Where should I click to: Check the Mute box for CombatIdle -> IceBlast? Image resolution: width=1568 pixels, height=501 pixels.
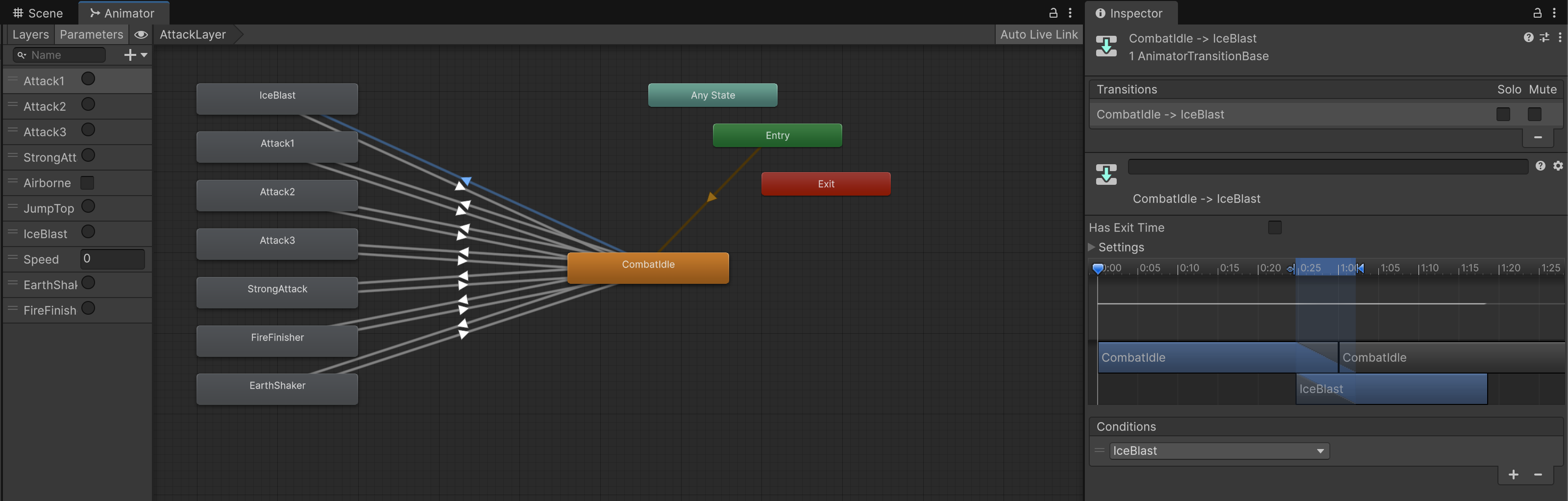coord(1534,114)
